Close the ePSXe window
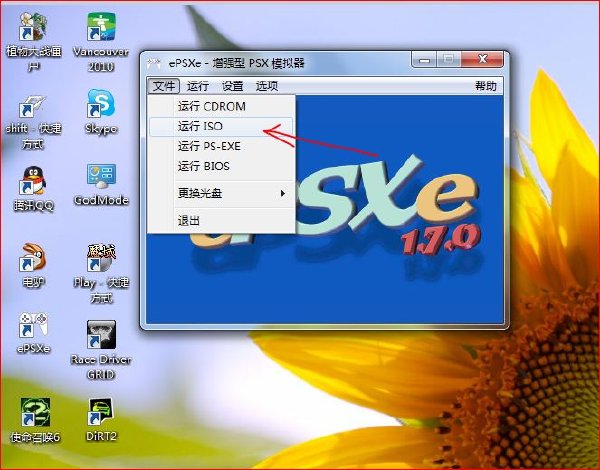 [x=483, y=60]
